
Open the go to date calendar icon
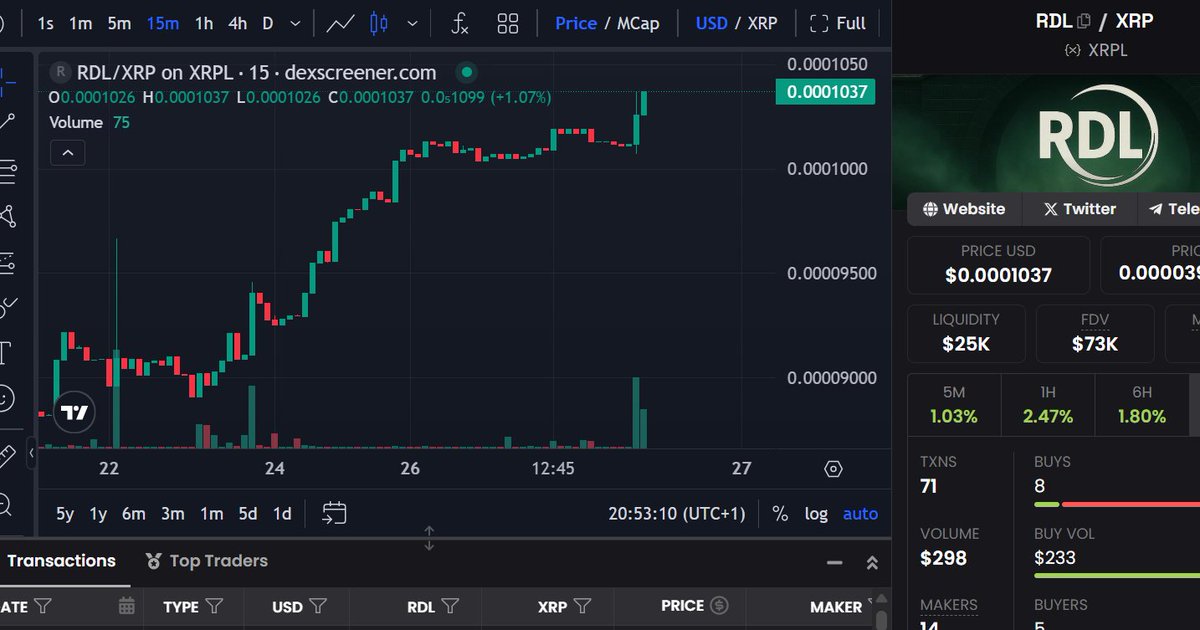[334, 513]
